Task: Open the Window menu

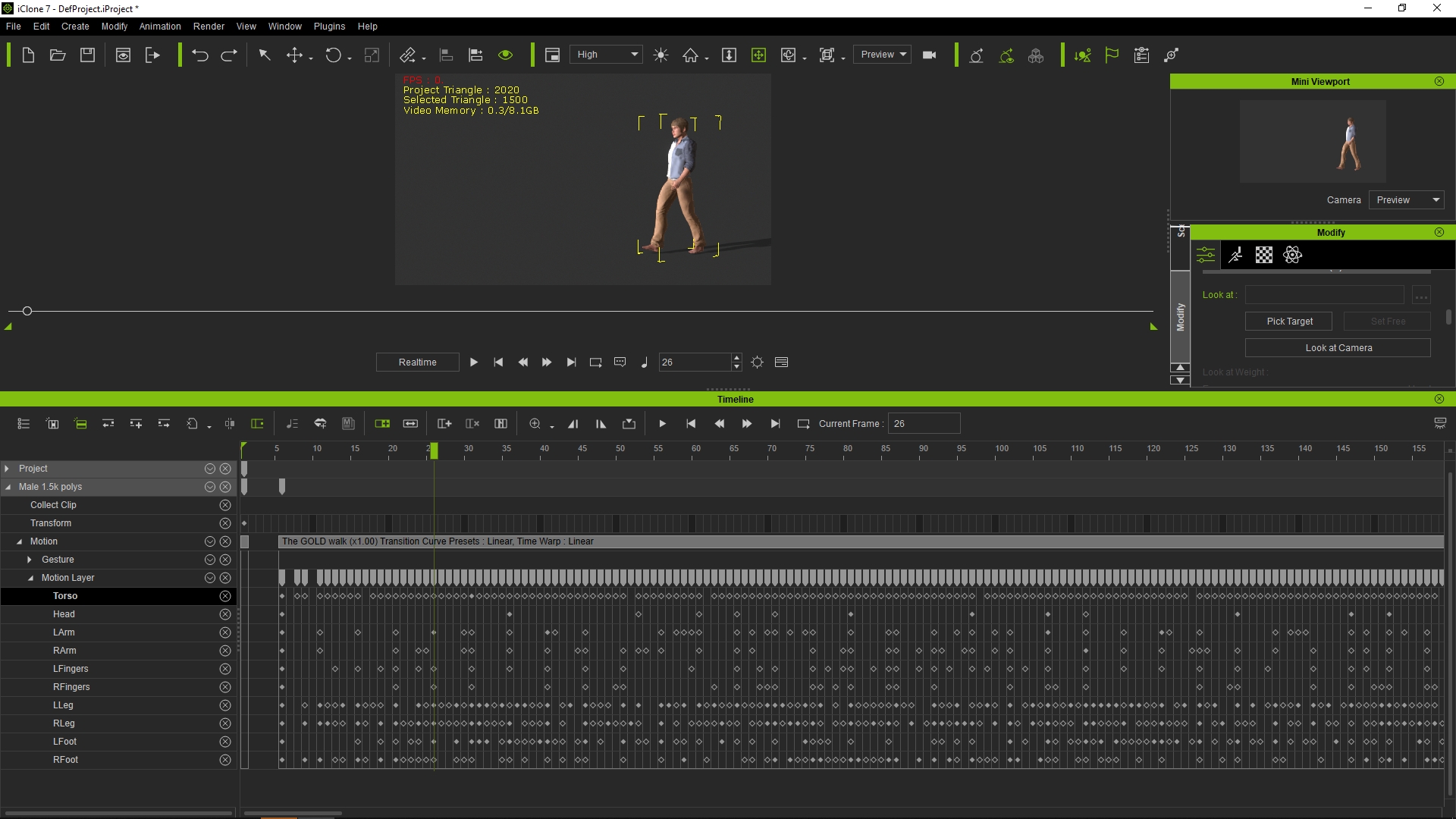Action: click(x=285, y=27)
